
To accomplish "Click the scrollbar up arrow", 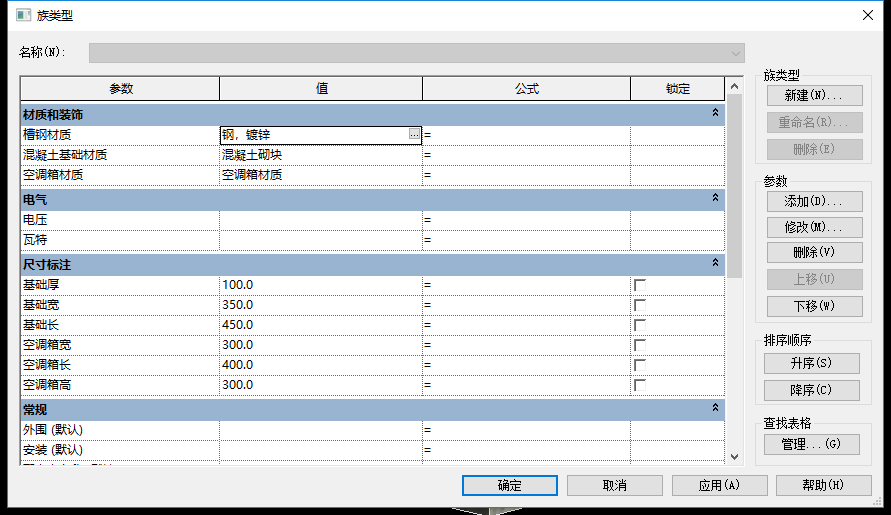I will [734, 86].
